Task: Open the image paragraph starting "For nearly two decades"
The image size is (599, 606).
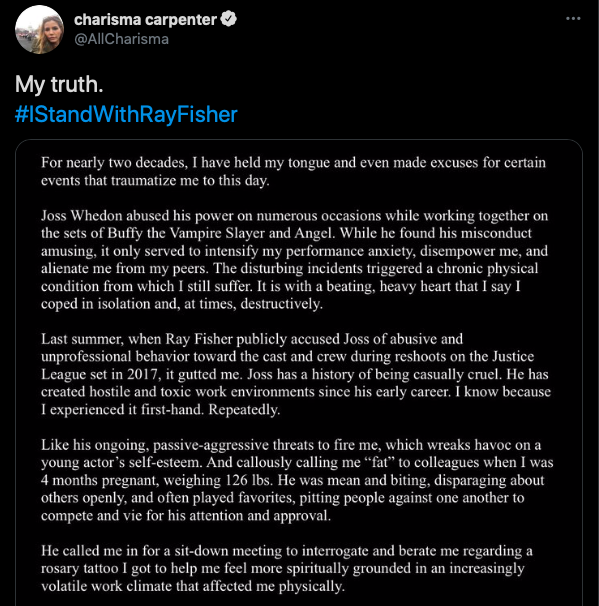Action: pyautogui.click(x=293, y=171)
